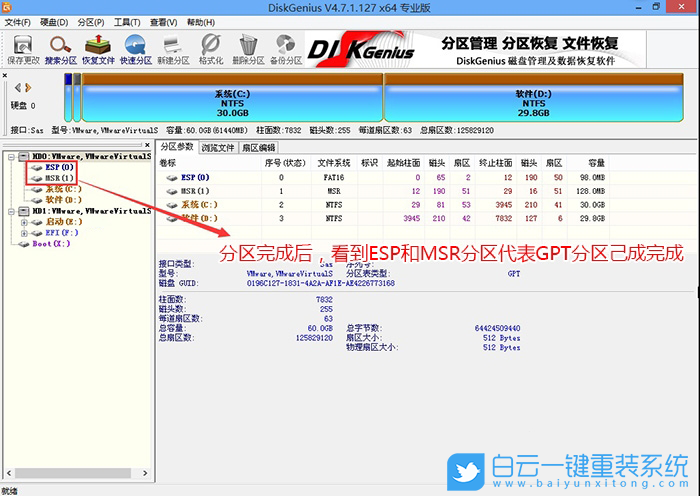
Task: Select 软件(D:) in the disk tree
Action: (x=63, y=200)
